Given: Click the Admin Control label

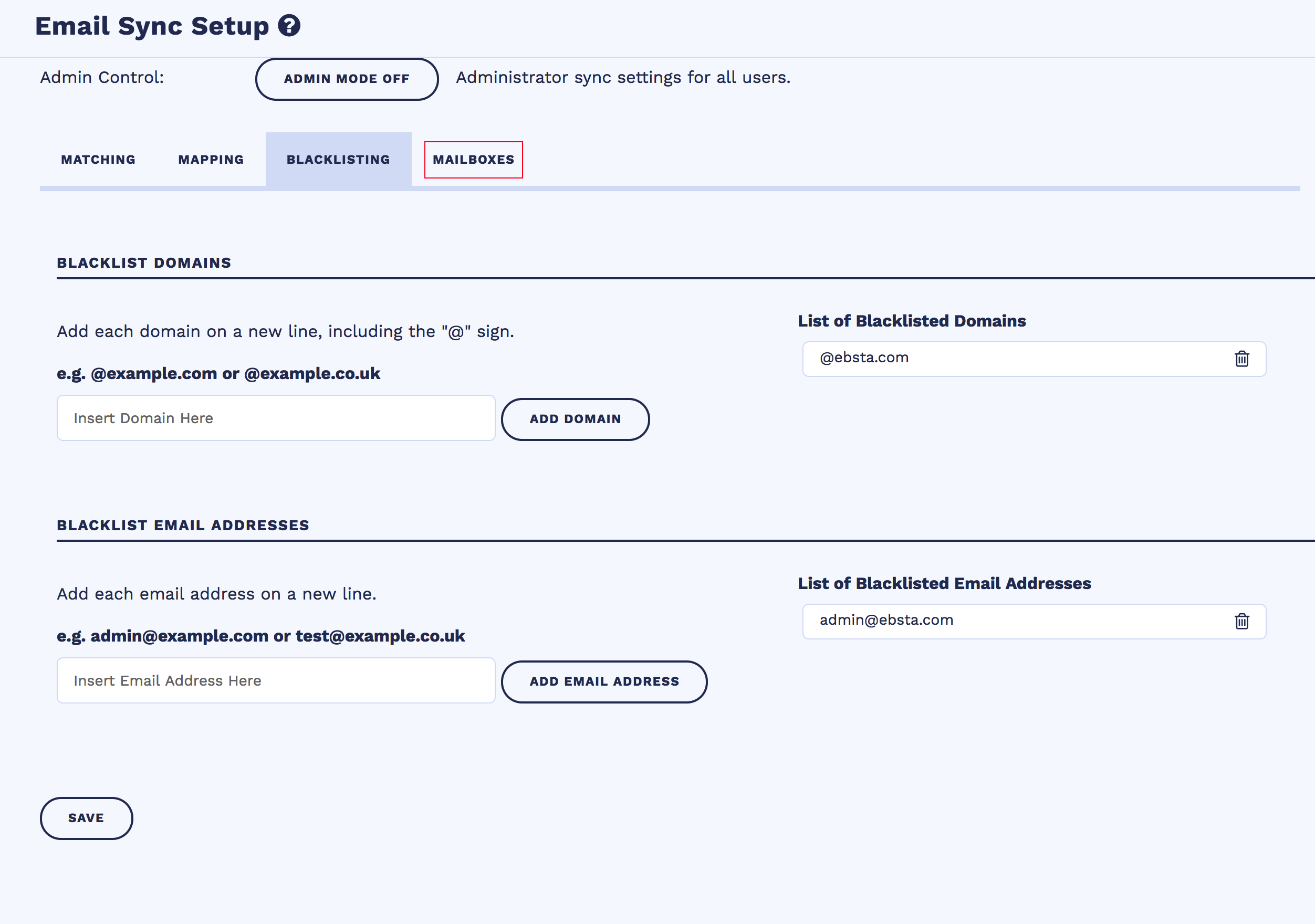Looking at the screenshot, I should tap(102, 77).
